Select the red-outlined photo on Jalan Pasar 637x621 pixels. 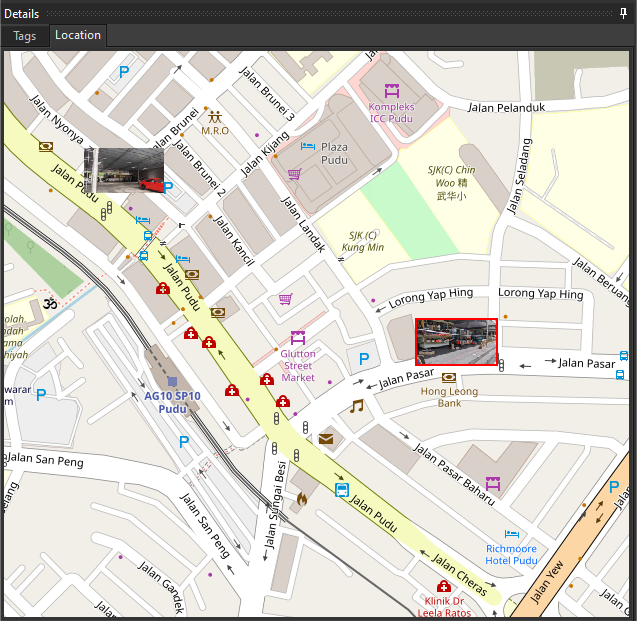click(x=456, y=342)
